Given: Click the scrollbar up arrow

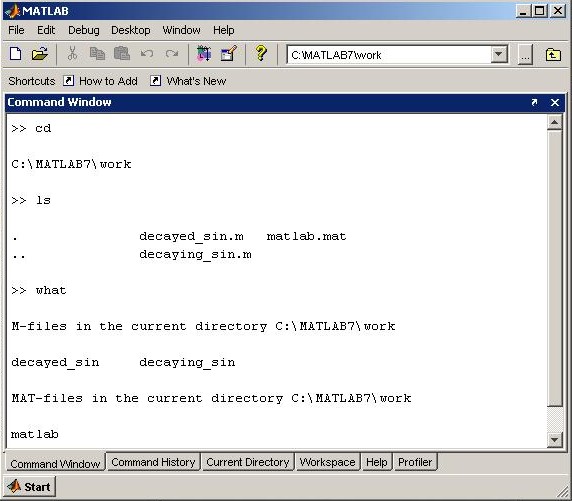Looking at the screenshot, I should [554, 123].
